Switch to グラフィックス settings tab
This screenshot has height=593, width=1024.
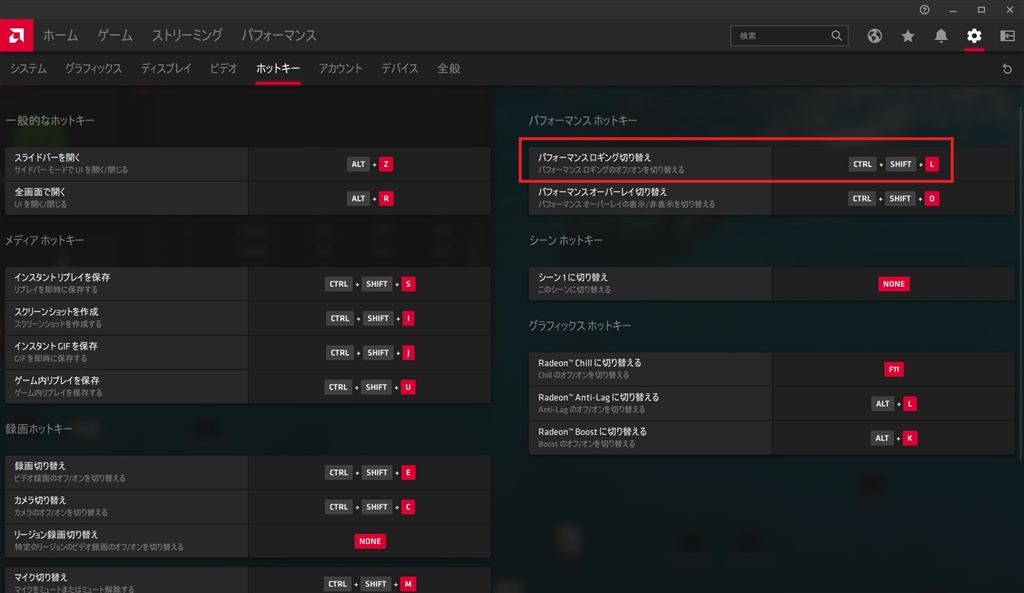[x=93, y=69]
